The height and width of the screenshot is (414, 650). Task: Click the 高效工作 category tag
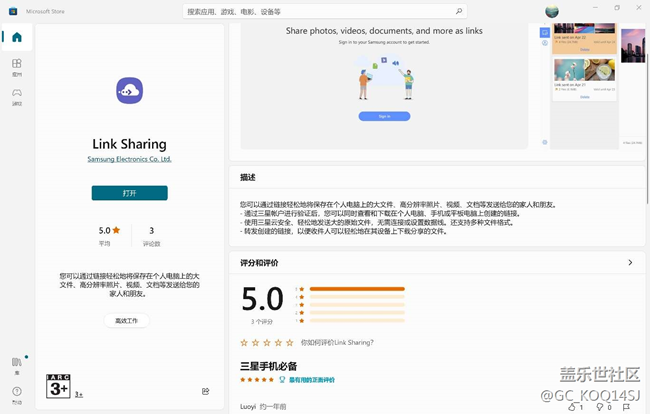[126, 320]
